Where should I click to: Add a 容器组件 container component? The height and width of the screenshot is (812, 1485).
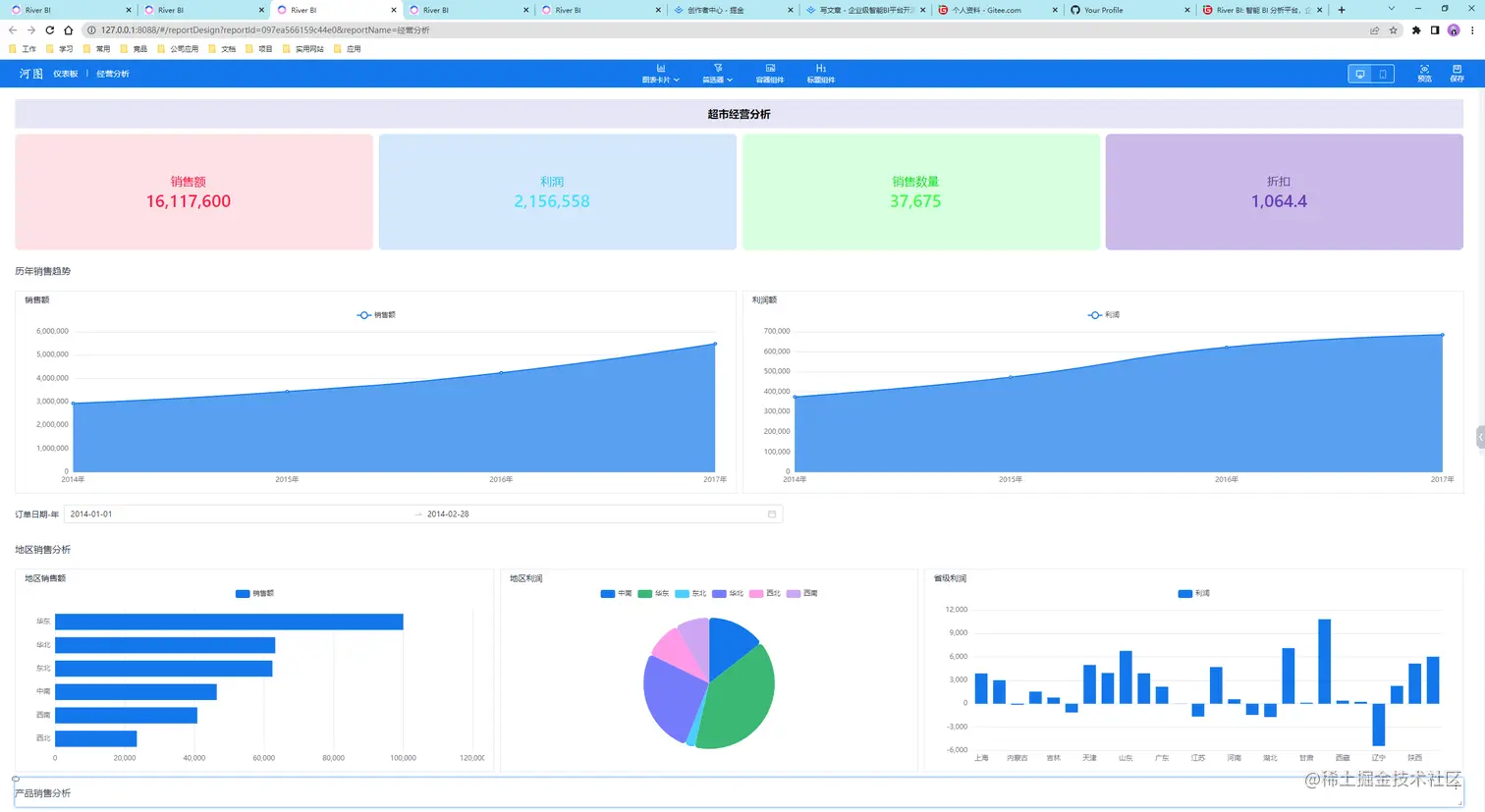point(770,74)
